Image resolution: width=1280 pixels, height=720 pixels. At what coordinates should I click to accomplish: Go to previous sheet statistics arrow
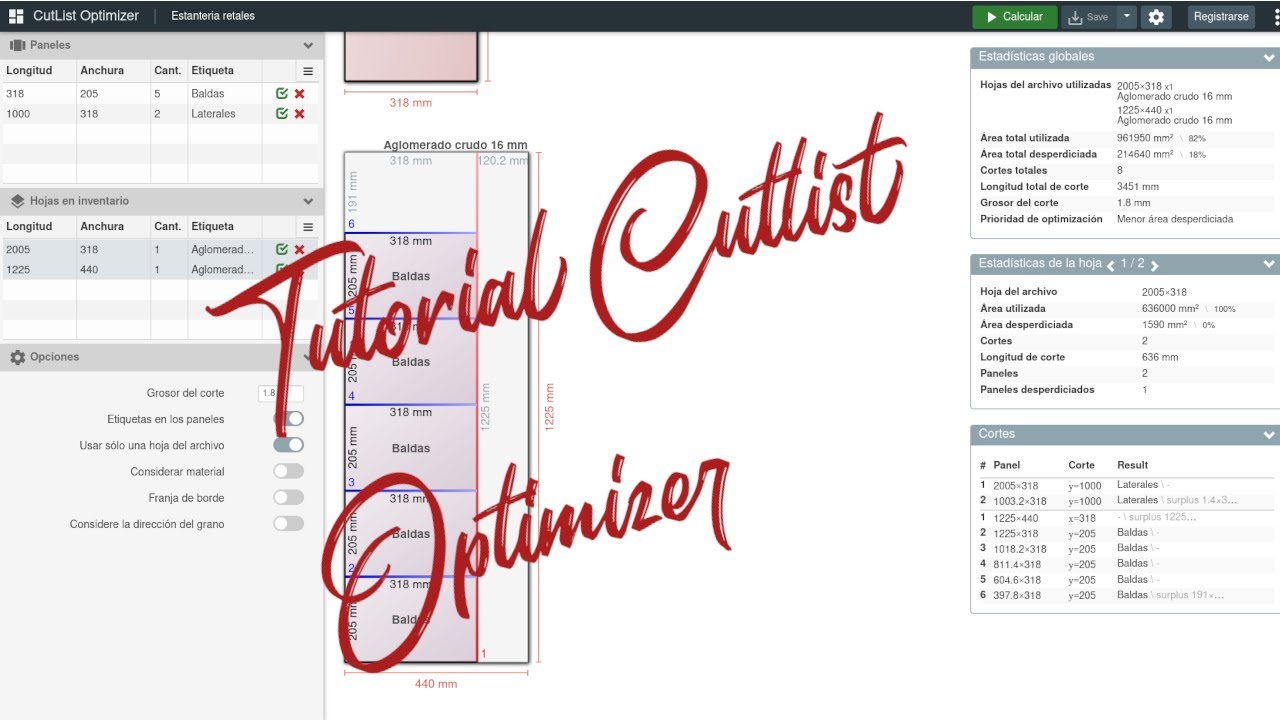coord(1110,265)
